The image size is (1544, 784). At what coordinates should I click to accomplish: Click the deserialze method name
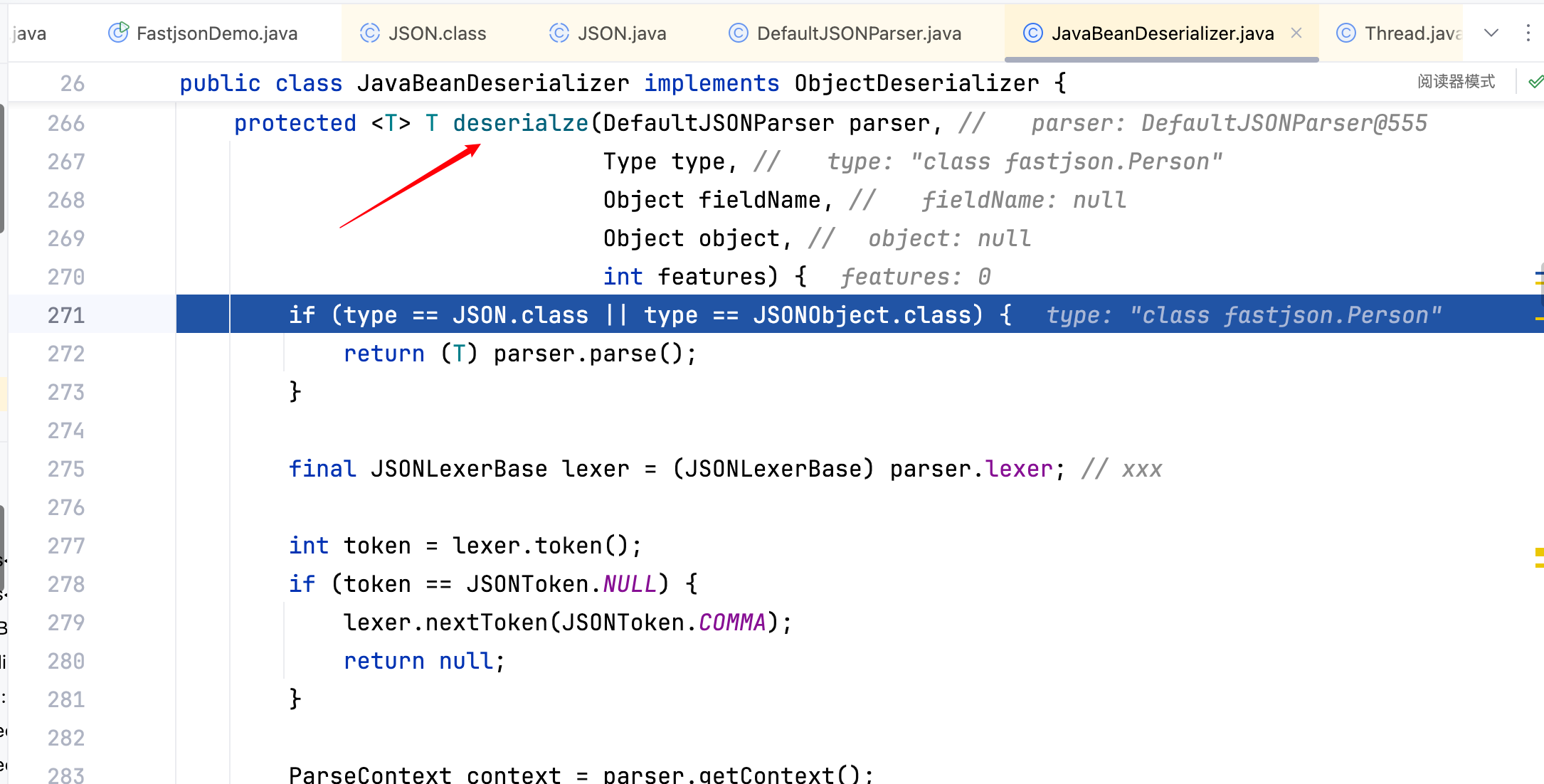[x=520, y=123]
